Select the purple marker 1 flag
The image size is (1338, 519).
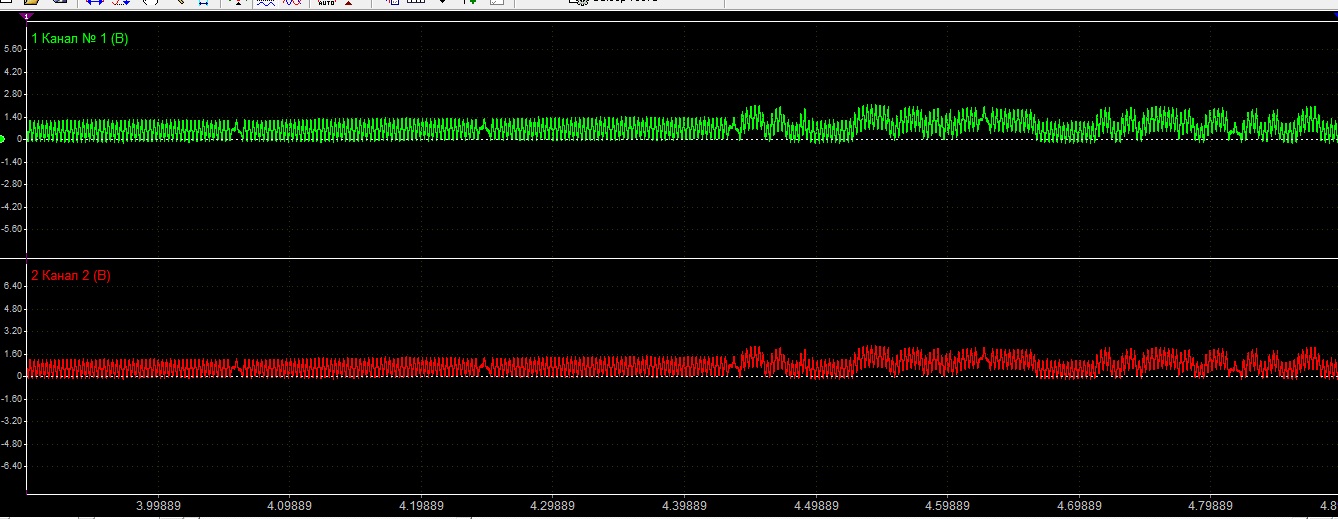click(27, 16)
